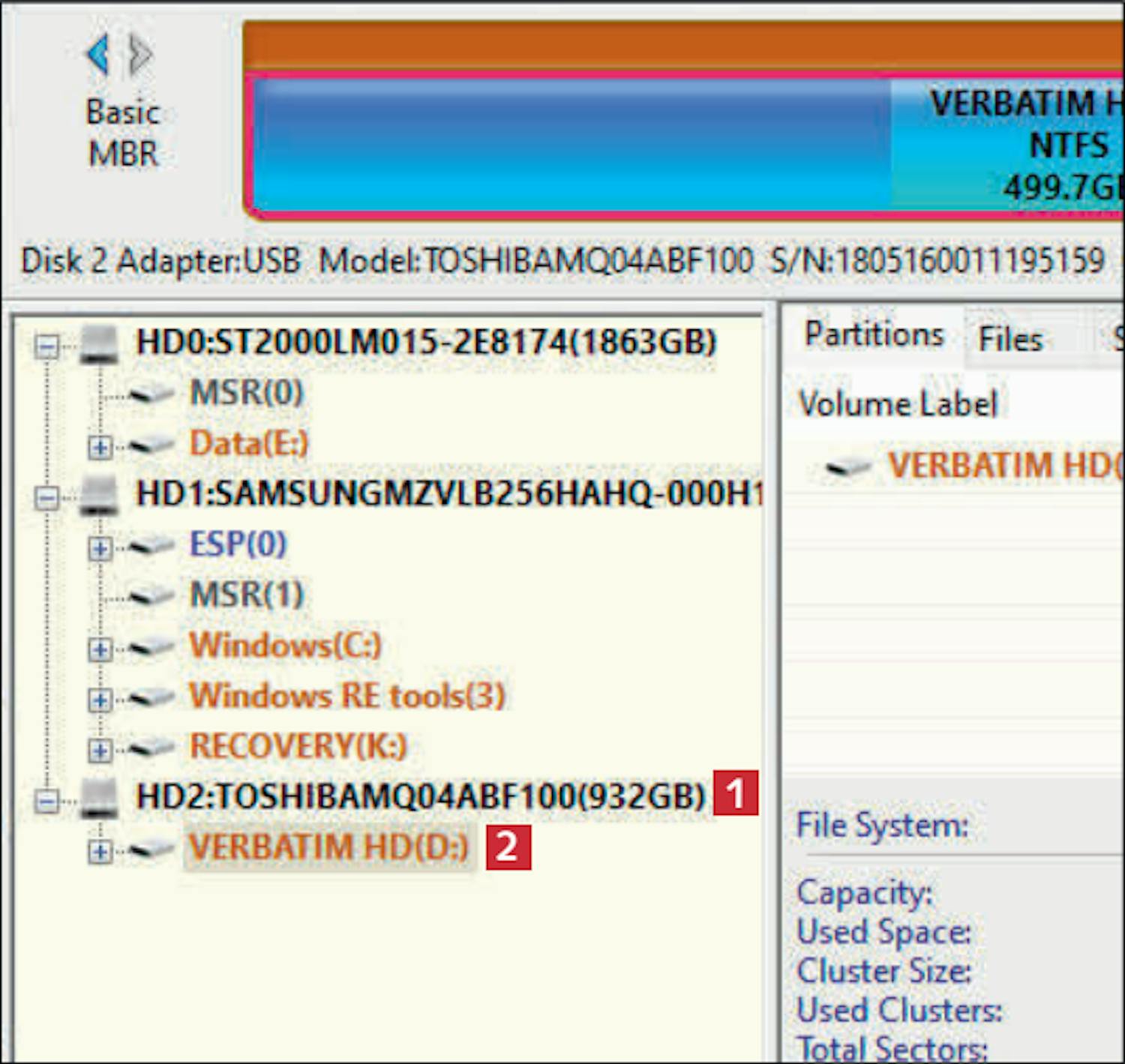Expand the RECOVERY(K:) partition node

(x=99, y=750)
